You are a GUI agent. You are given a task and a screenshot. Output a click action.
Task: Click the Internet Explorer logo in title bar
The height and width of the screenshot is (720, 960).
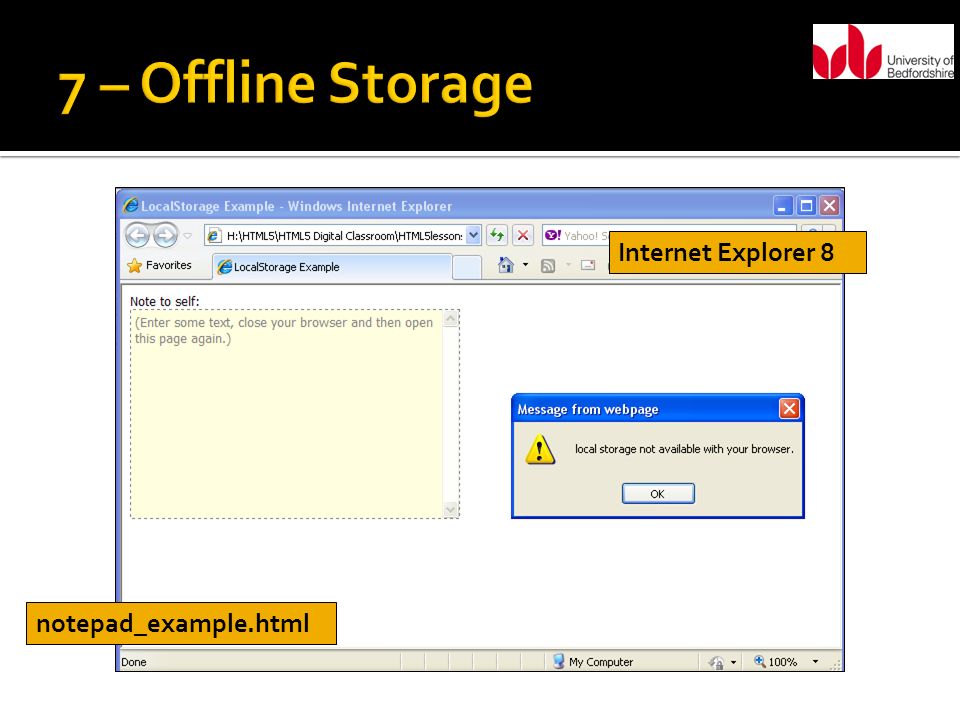[x=130, y=206]
